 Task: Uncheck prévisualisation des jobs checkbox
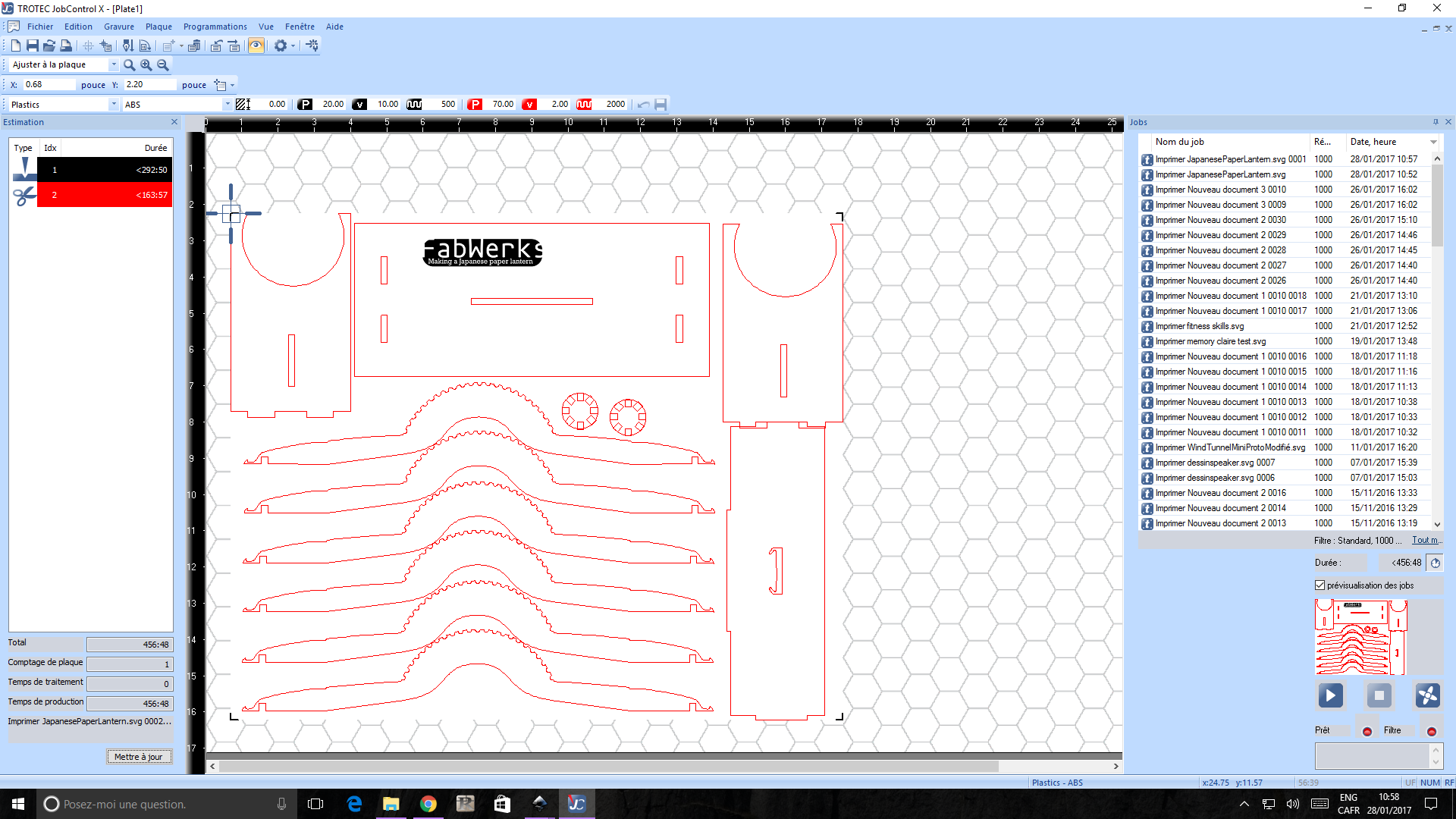pyautogui.click(x=1320, y=585)
